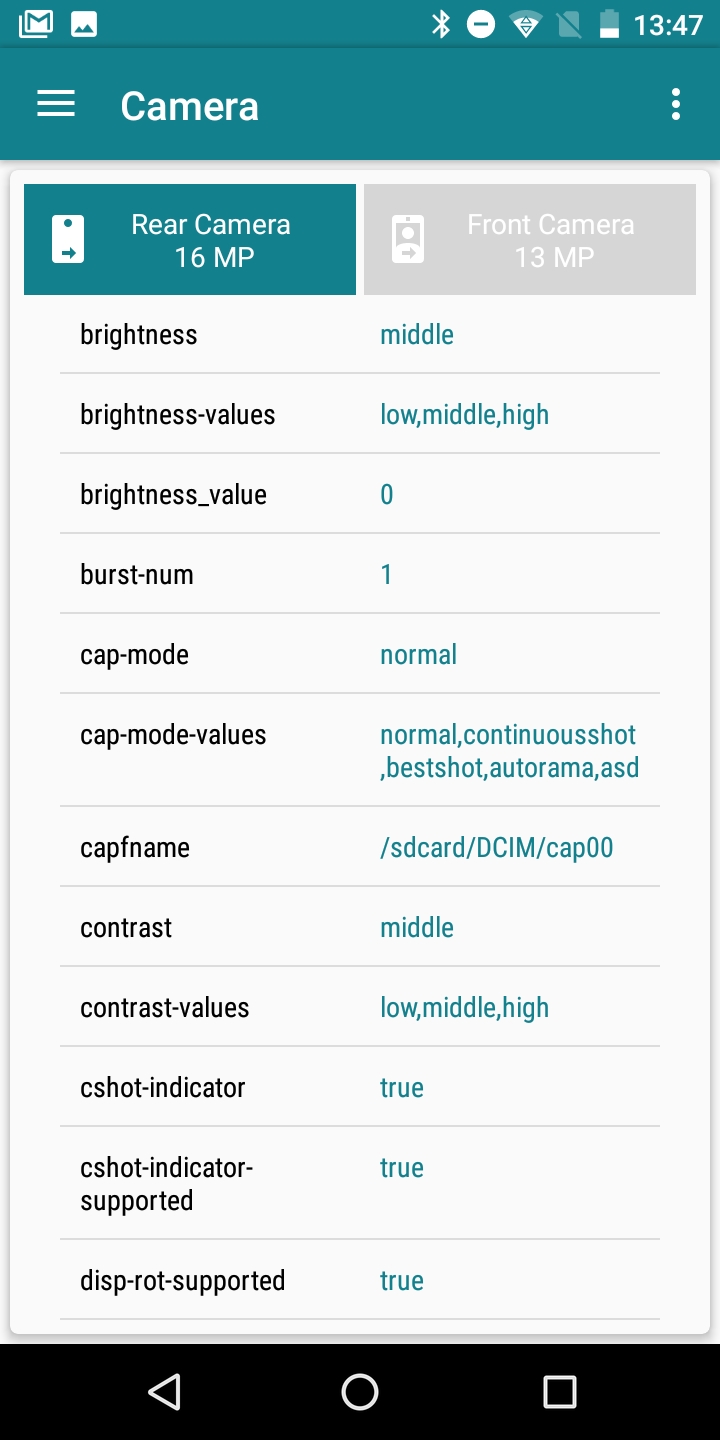Screen dimensions: 720x1440
Task: Select the brightness parameter row
Action: click(359, 334)
